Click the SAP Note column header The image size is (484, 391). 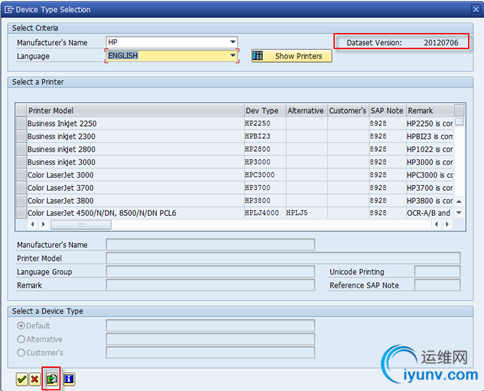click(387, 110)
